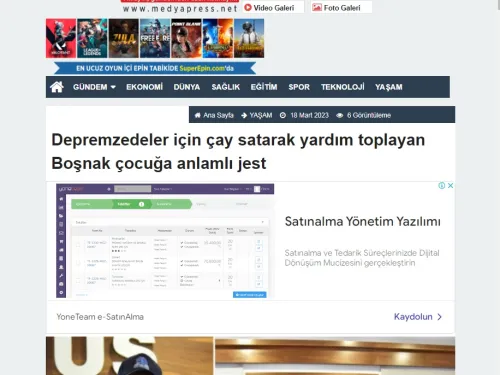Viewport: 500px width, 375px height.
Task: Click the chevron next to Kaydolun
Action: pos(440,317)
